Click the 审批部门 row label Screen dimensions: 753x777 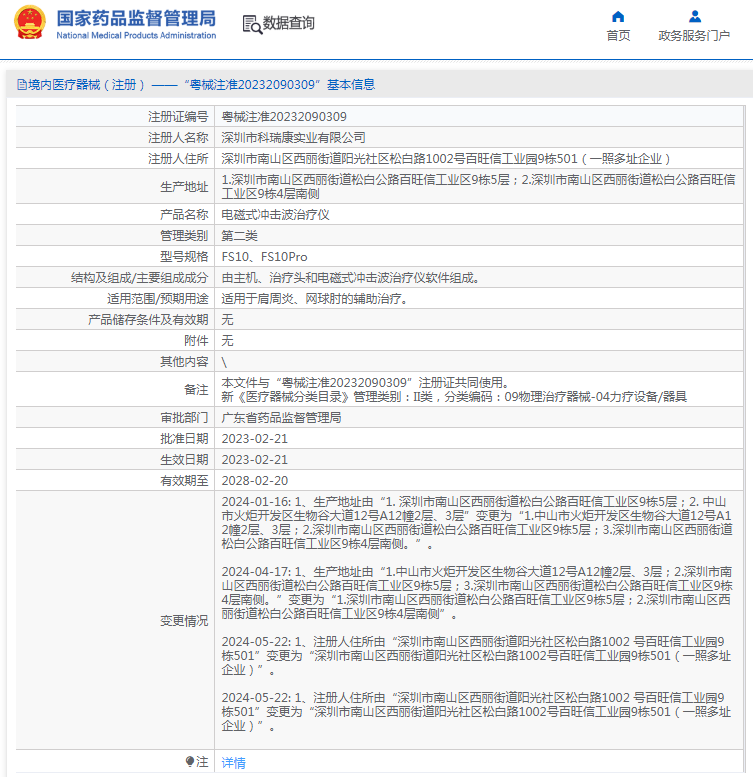184,418
